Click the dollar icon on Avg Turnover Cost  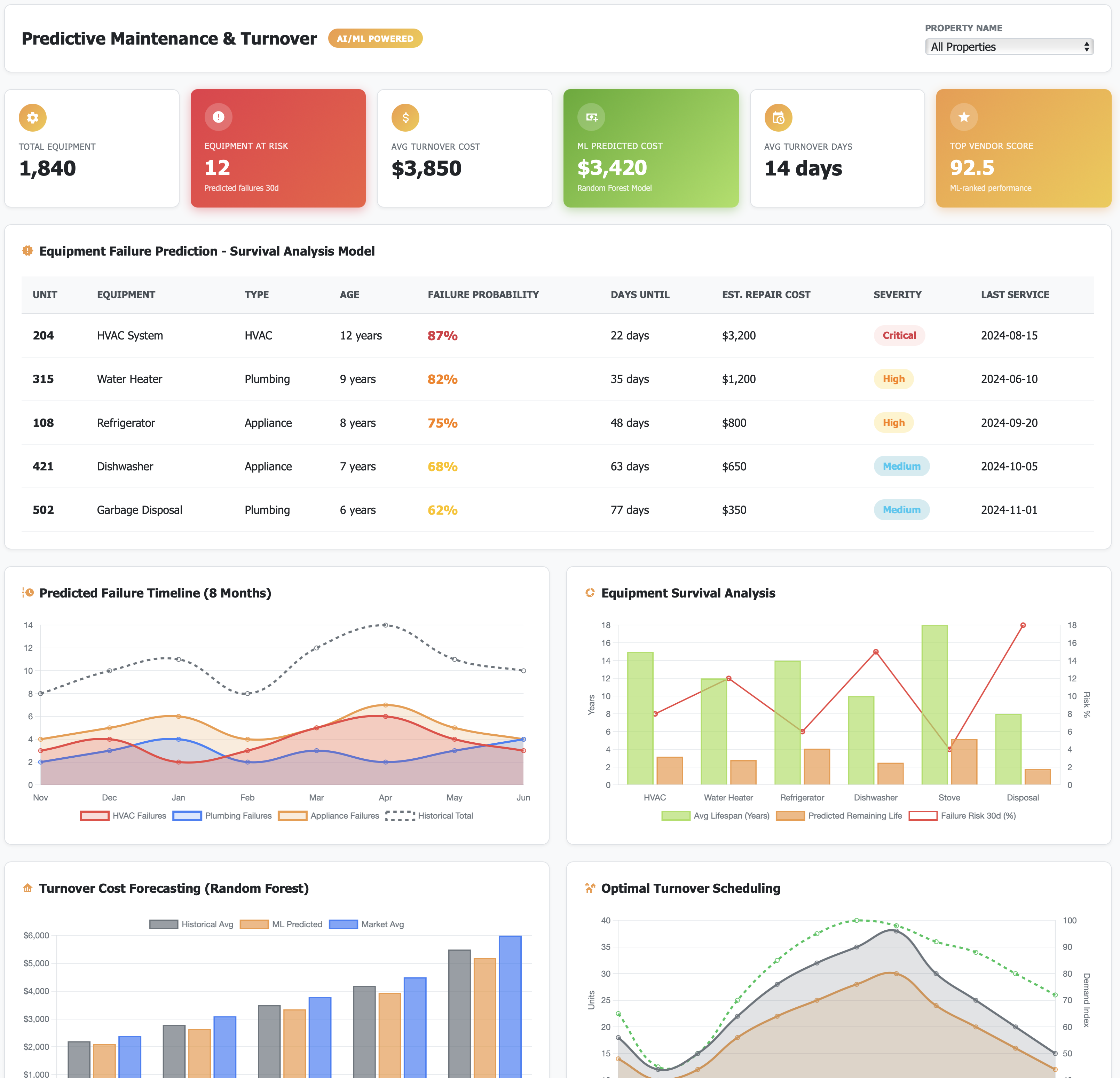click(x=405, y=117)
